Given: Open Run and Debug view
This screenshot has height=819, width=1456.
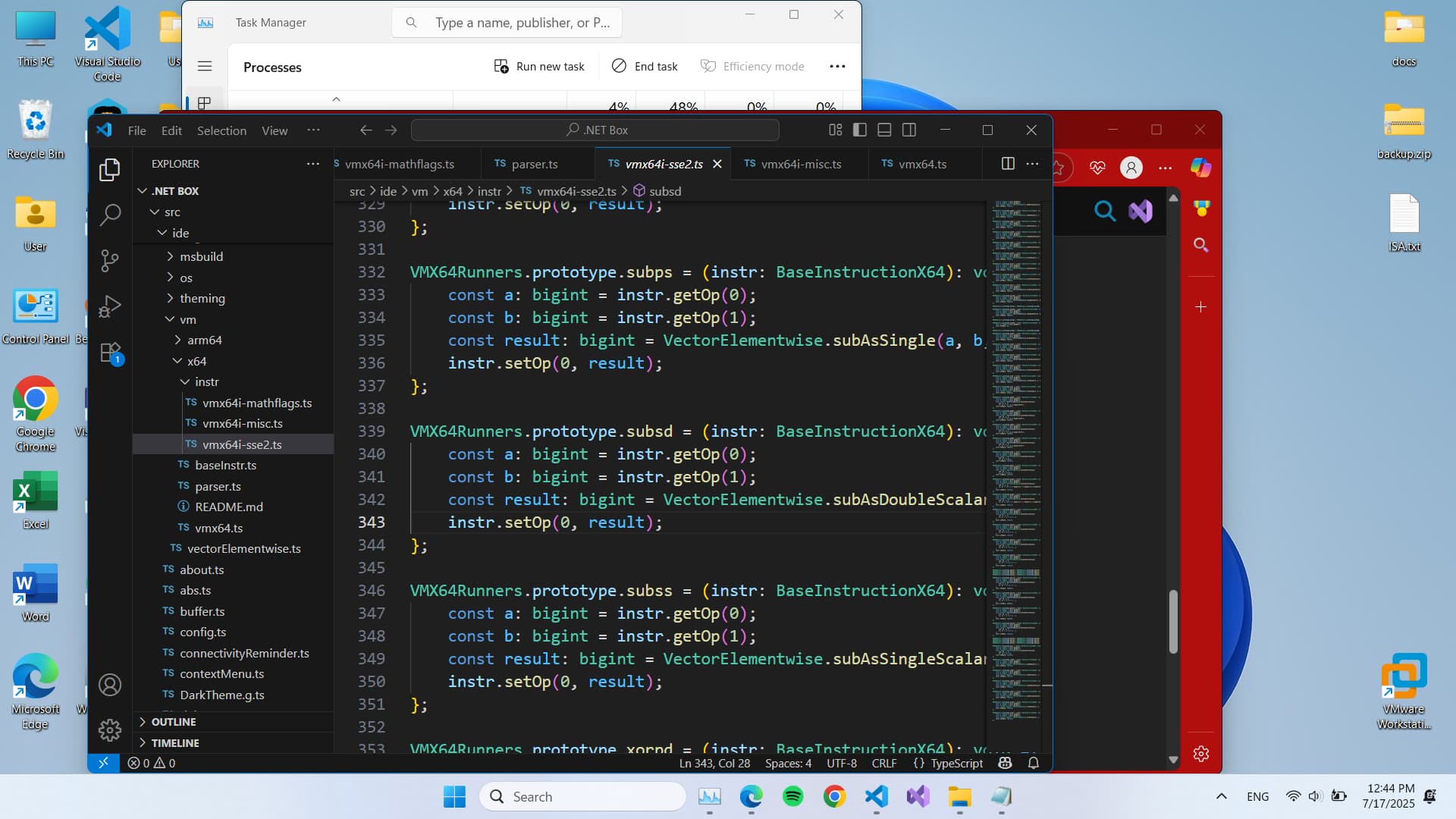Looking at the screenshot, I should point(110,306).
